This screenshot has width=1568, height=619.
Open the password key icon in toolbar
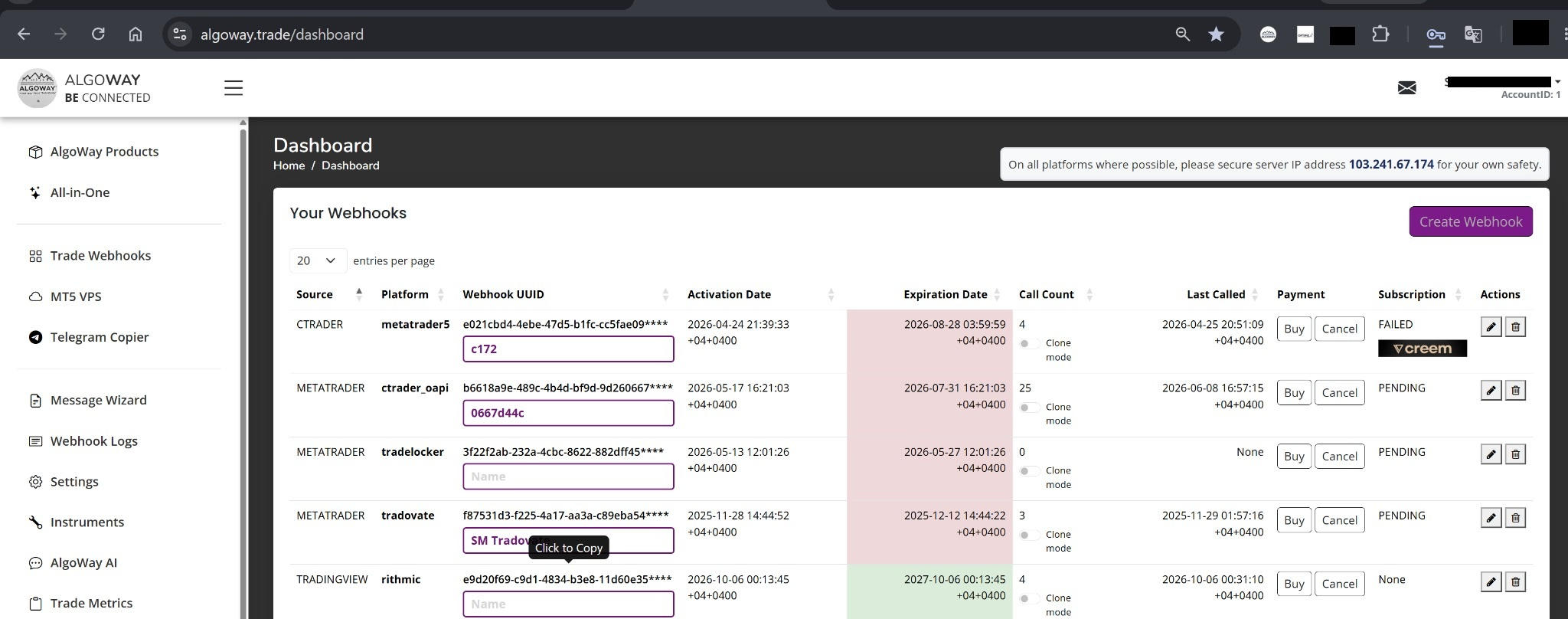[x=1436, y=34]
